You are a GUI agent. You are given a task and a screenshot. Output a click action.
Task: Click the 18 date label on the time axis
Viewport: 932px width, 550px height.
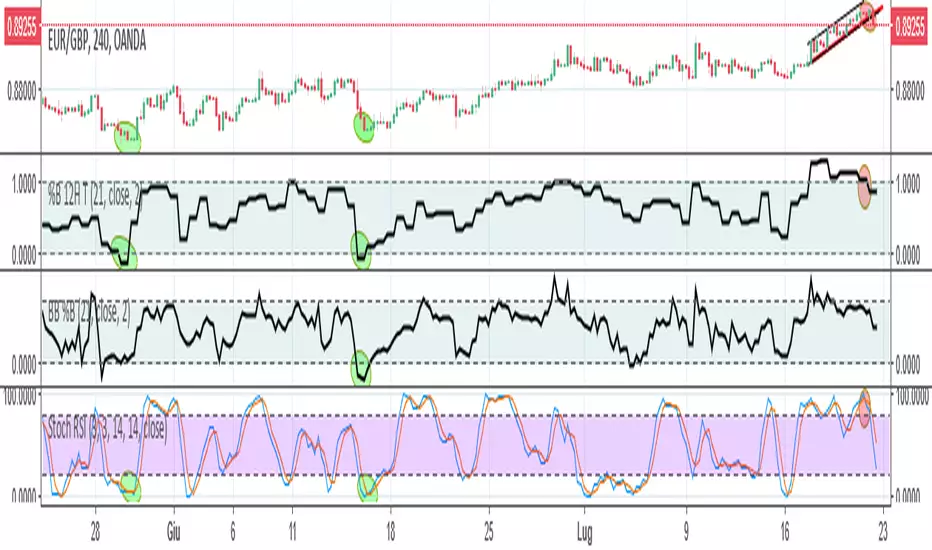[x=390, y=532]
